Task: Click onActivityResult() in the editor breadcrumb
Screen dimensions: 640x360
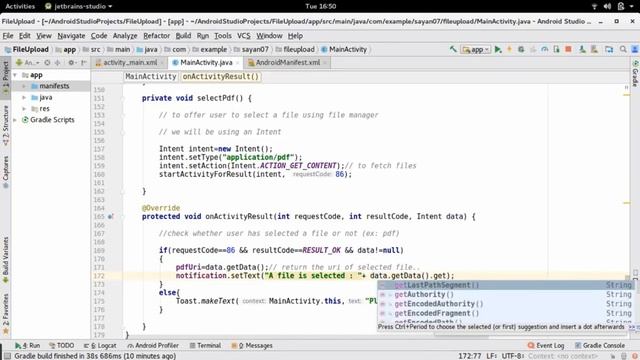Action: coord(220,77)
